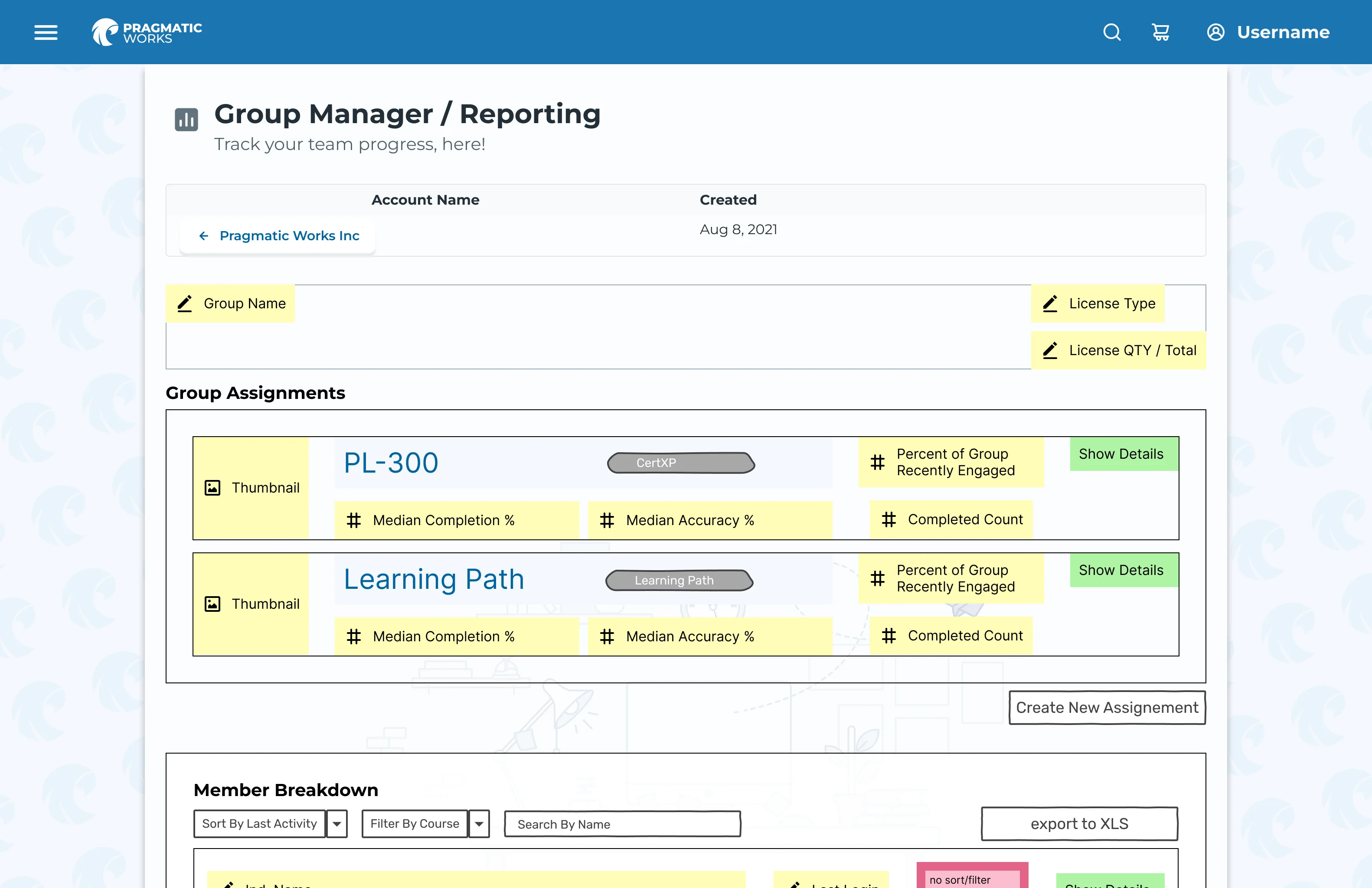Click the Search By Name field
This screenshot has height=888, width=1372.
click(x=623, y=824)
